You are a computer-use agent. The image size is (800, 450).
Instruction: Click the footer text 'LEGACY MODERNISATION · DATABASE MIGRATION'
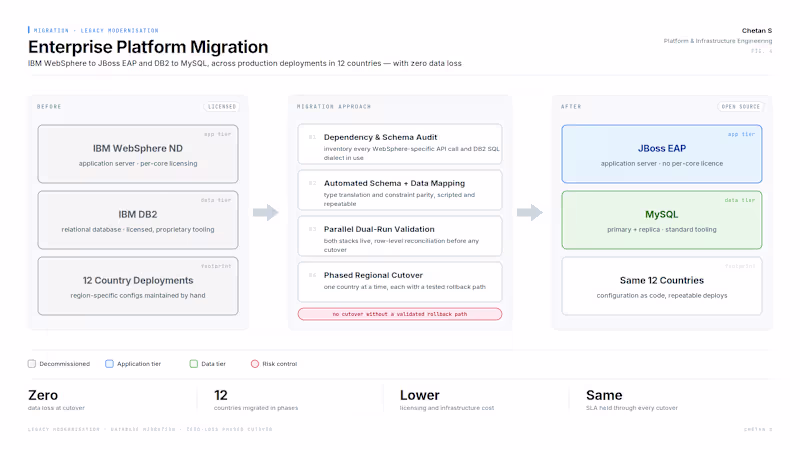click(150, 430)
